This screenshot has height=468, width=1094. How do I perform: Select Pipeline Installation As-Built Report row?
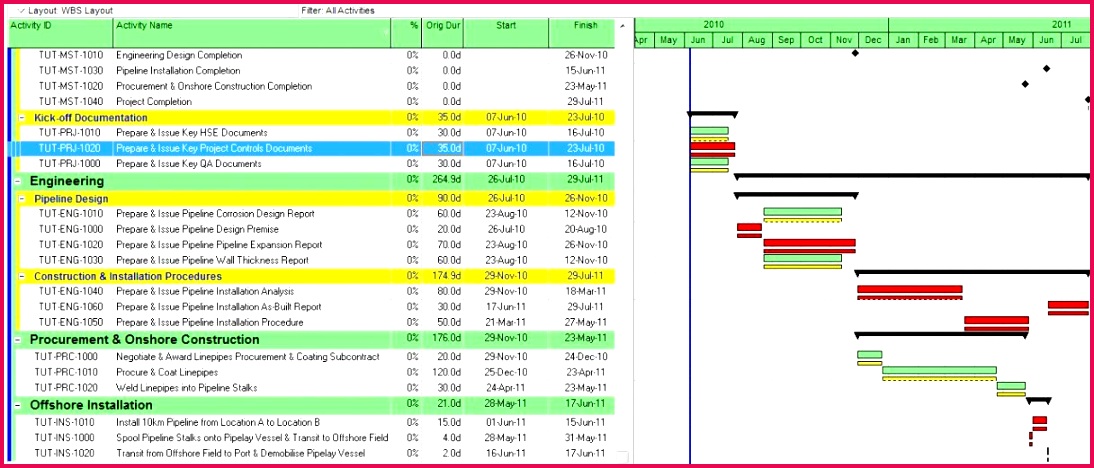point(318,307)
